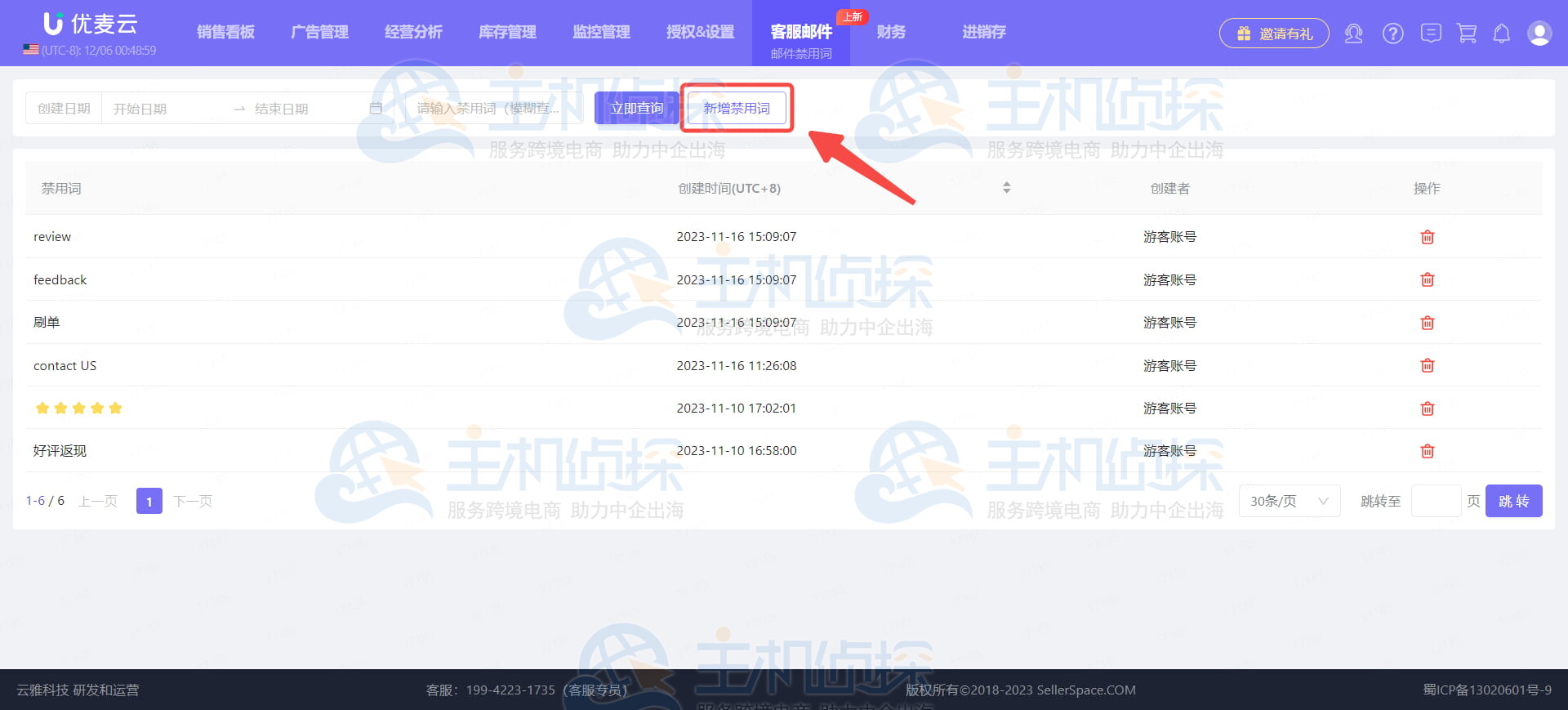Viewport: 1568px width, 710px height.
Task: Open the user avatar menu
Action: [1539, 33]
